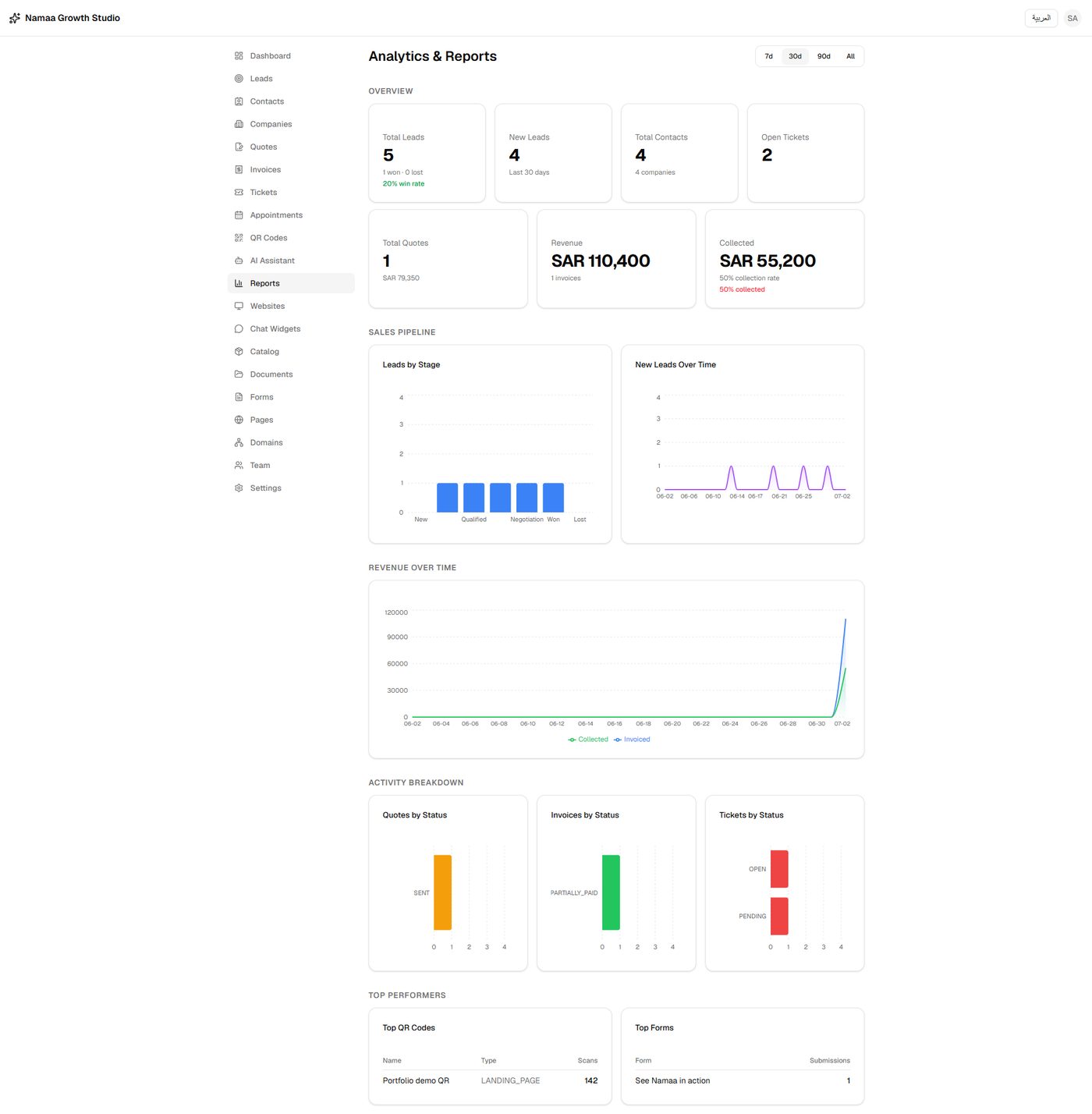This screenshot has width=1092, height=1114.
Task: Open the Settings gear icon
Action: 239,488
